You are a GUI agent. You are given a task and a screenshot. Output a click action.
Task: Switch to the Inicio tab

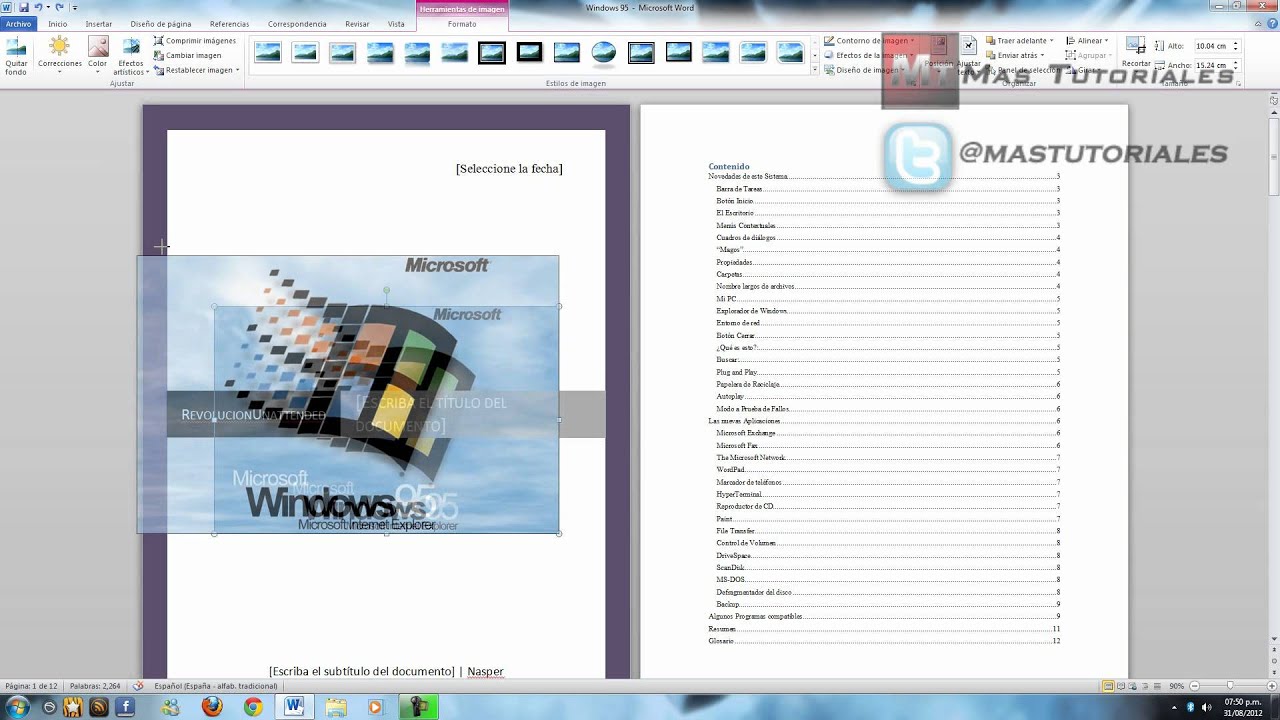[x=58, y=24]
